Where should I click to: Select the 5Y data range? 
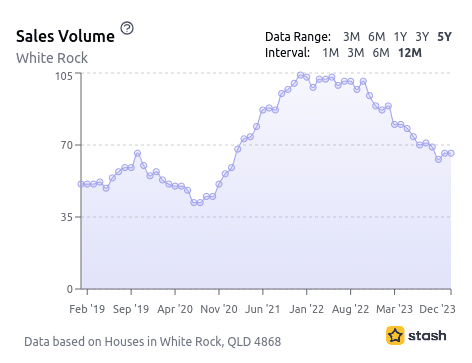pyautogui.click(x=444, y=37)
